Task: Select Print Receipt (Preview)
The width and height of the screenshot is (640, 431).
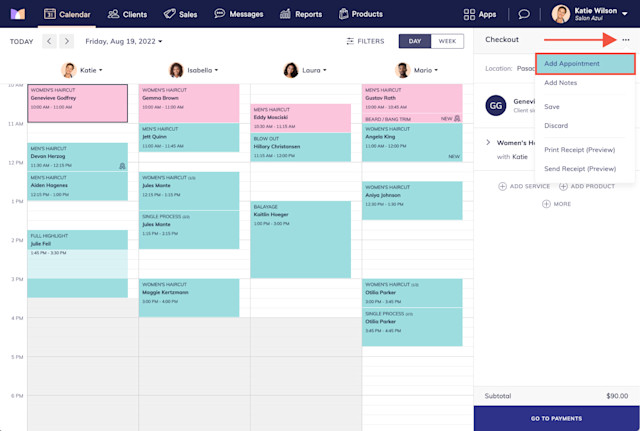Action: [x=580, y=150]
